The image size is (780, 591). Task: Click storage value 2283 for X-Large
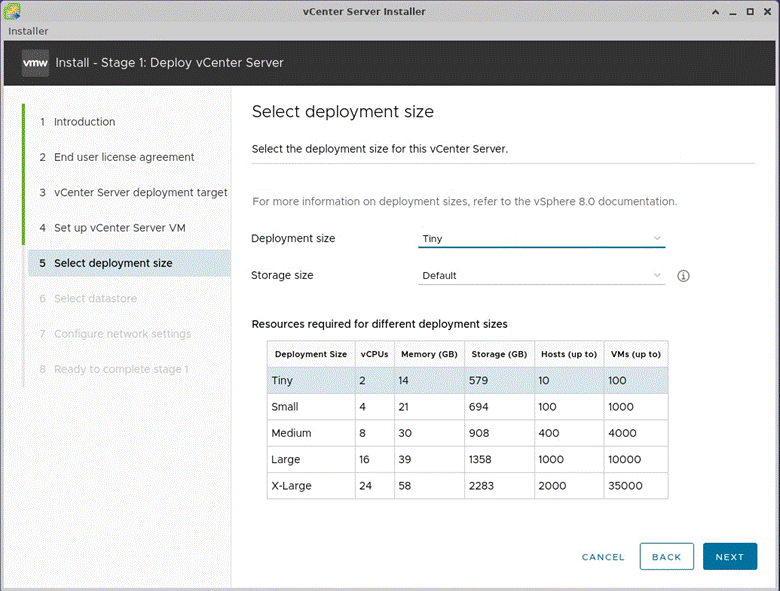[481, 486]
